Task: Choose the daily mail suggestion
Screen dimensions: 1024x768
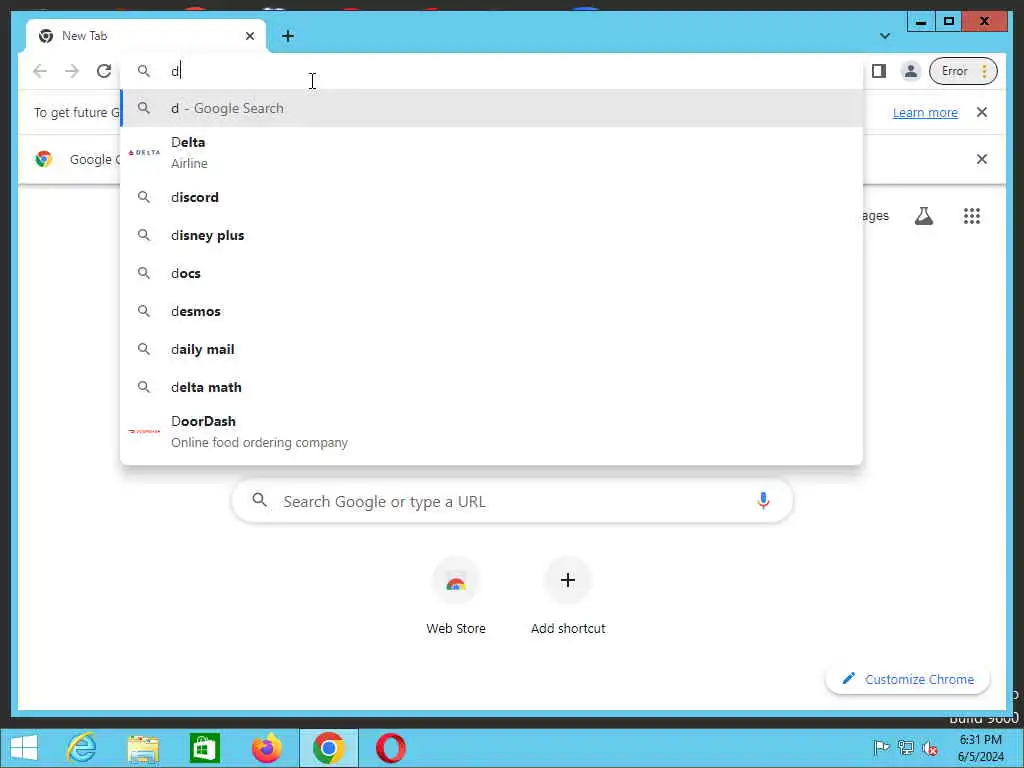Action: (491, 349)
